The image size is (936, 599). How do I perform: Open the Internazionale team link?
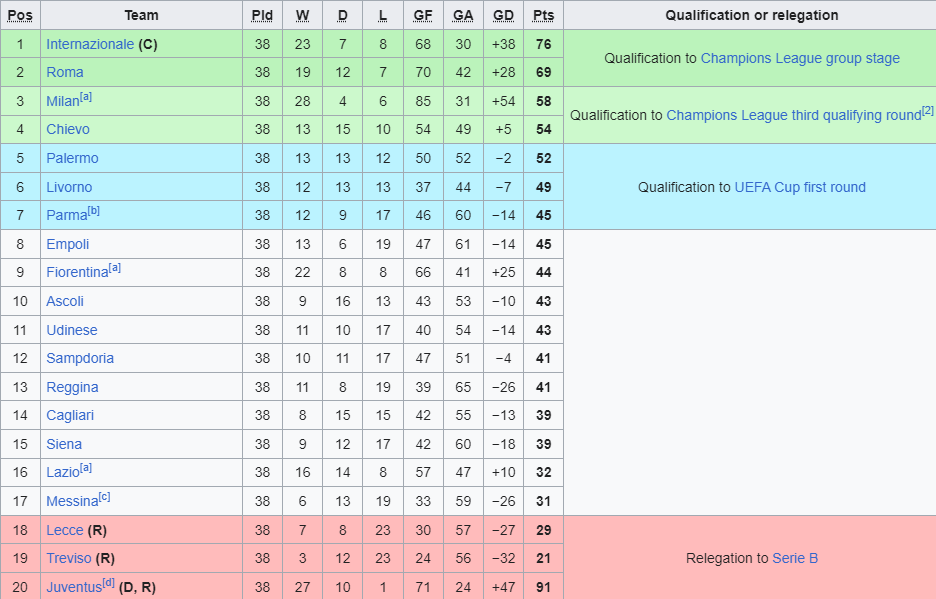point(90,44)
